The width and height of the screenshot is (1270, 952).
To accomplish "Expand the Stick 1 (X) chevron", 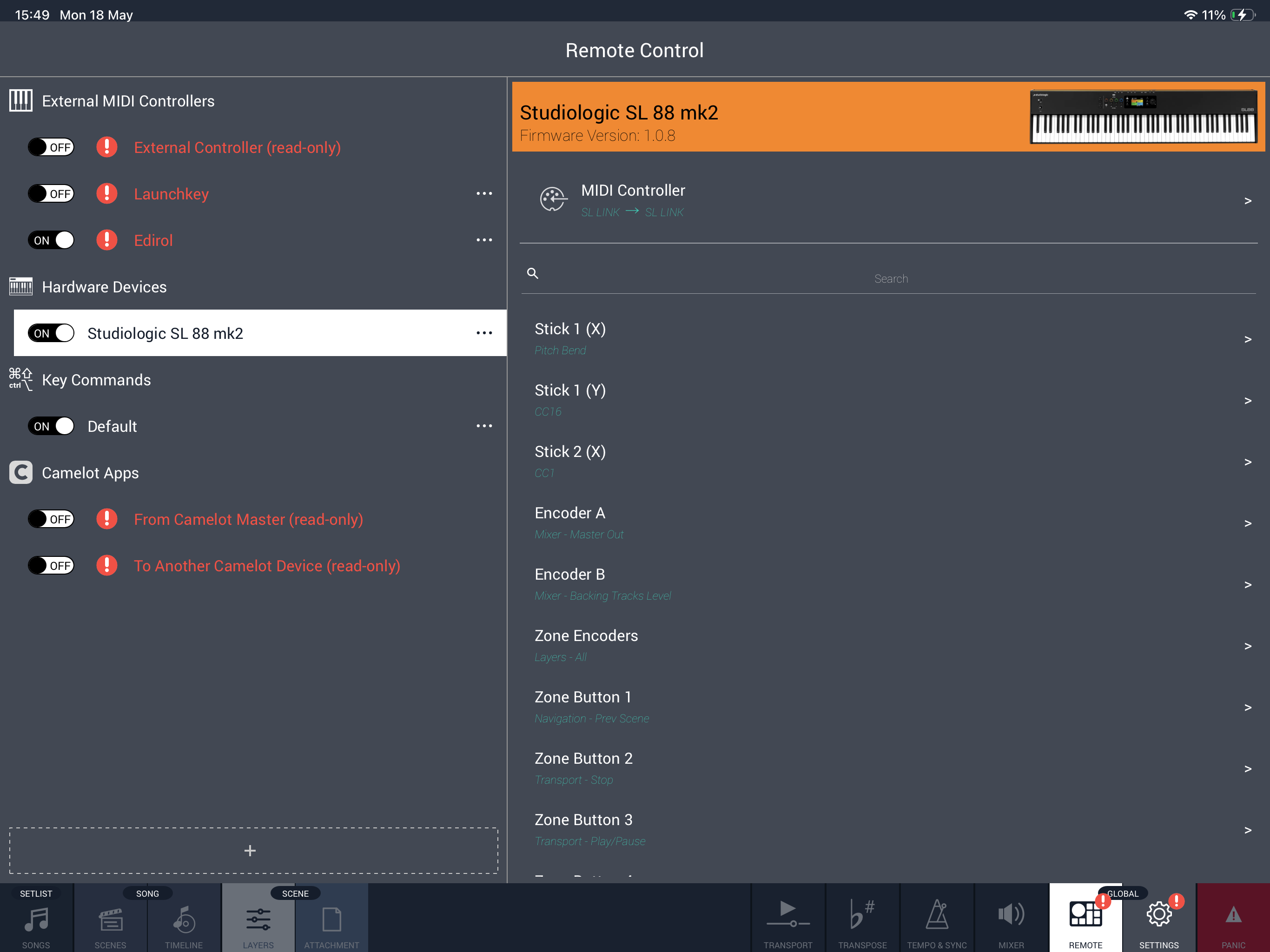I will tap(1247, 339).
